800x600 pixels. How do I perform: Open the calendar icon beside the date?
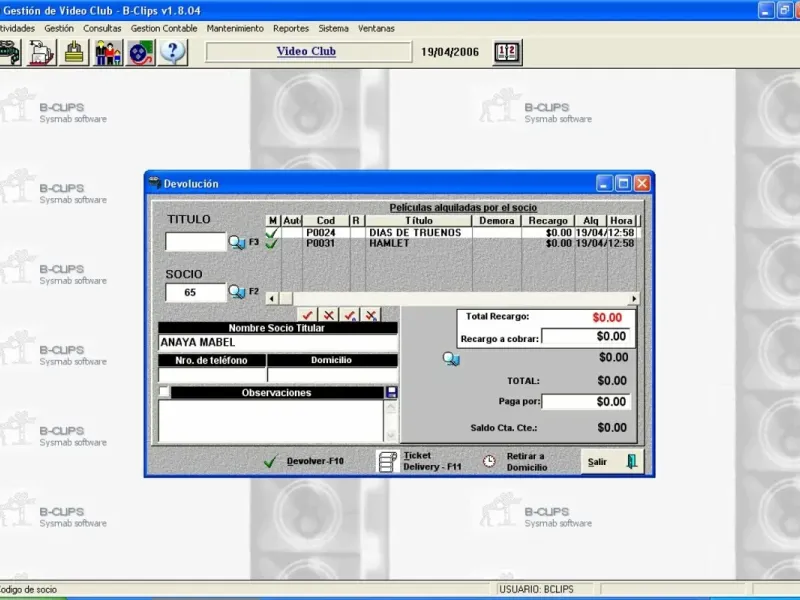(x=508, y=52)
